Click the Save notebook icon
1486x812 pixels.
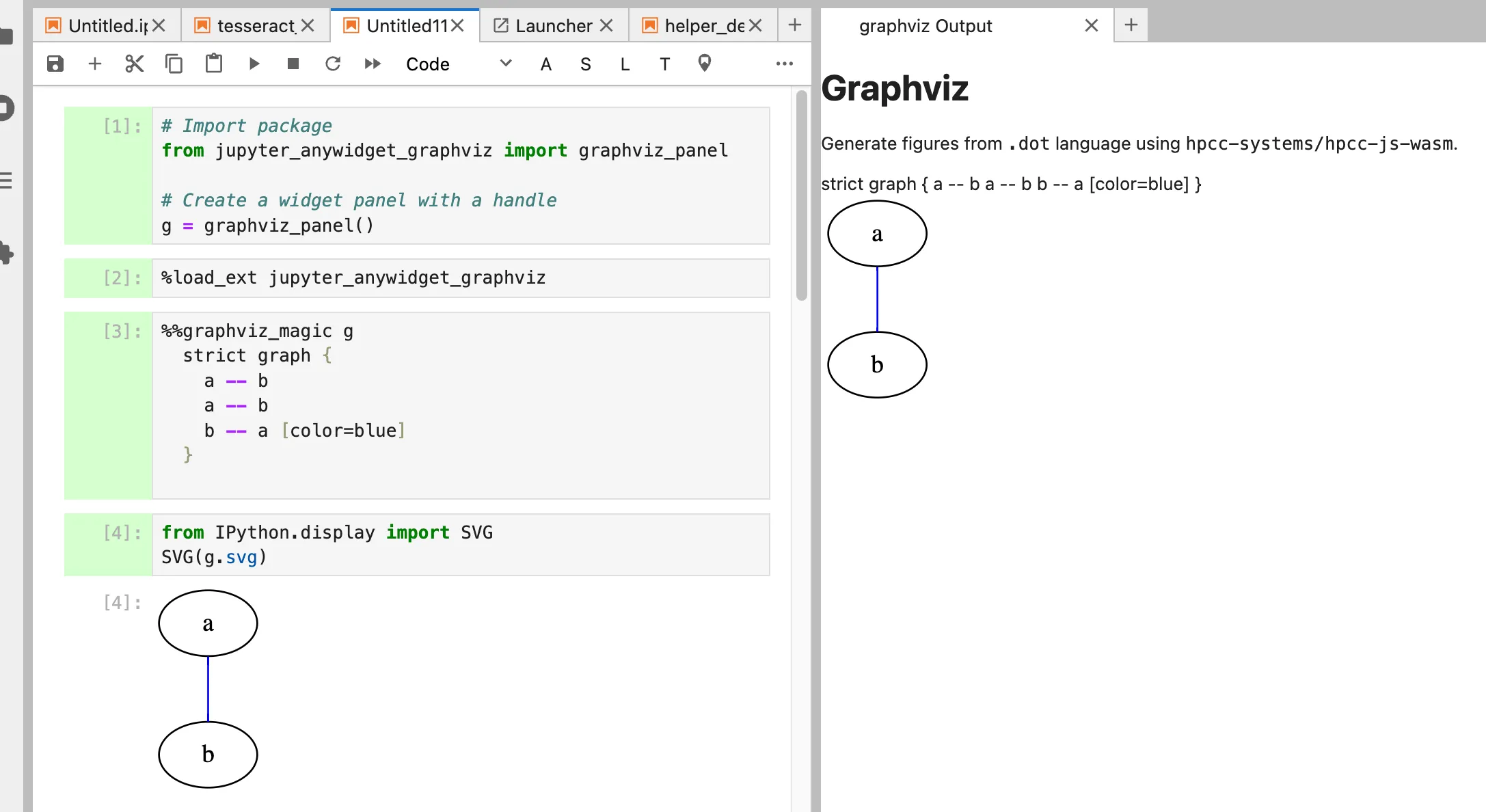(55, 64)
